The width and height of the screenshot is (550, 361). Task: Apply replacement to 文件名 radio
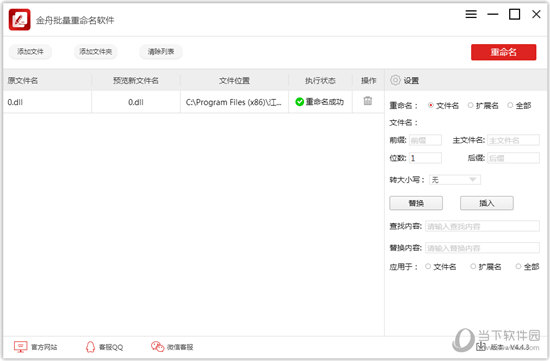[x=428, y=266]
